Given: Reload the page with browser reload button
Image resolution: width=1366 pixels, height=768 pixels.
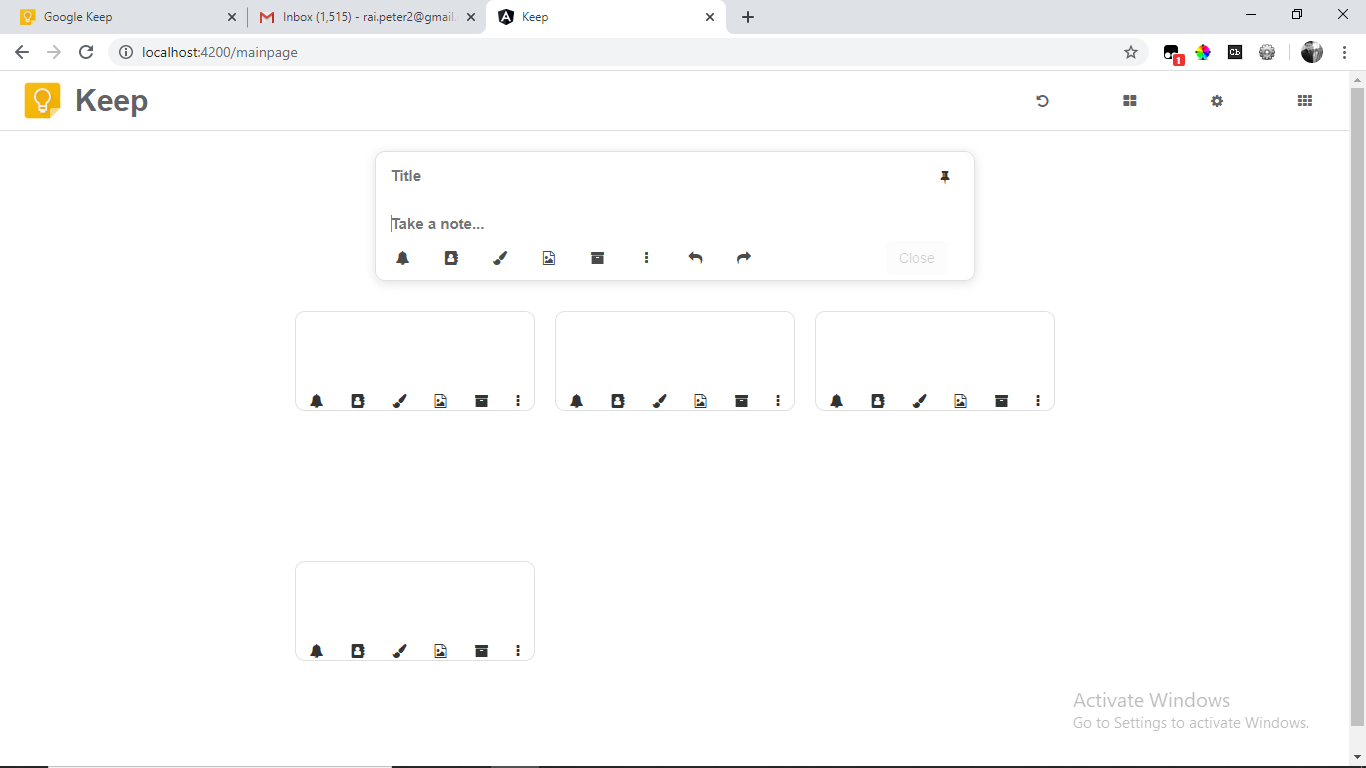Looking at the screenshot, I should [x=86, y=52].
